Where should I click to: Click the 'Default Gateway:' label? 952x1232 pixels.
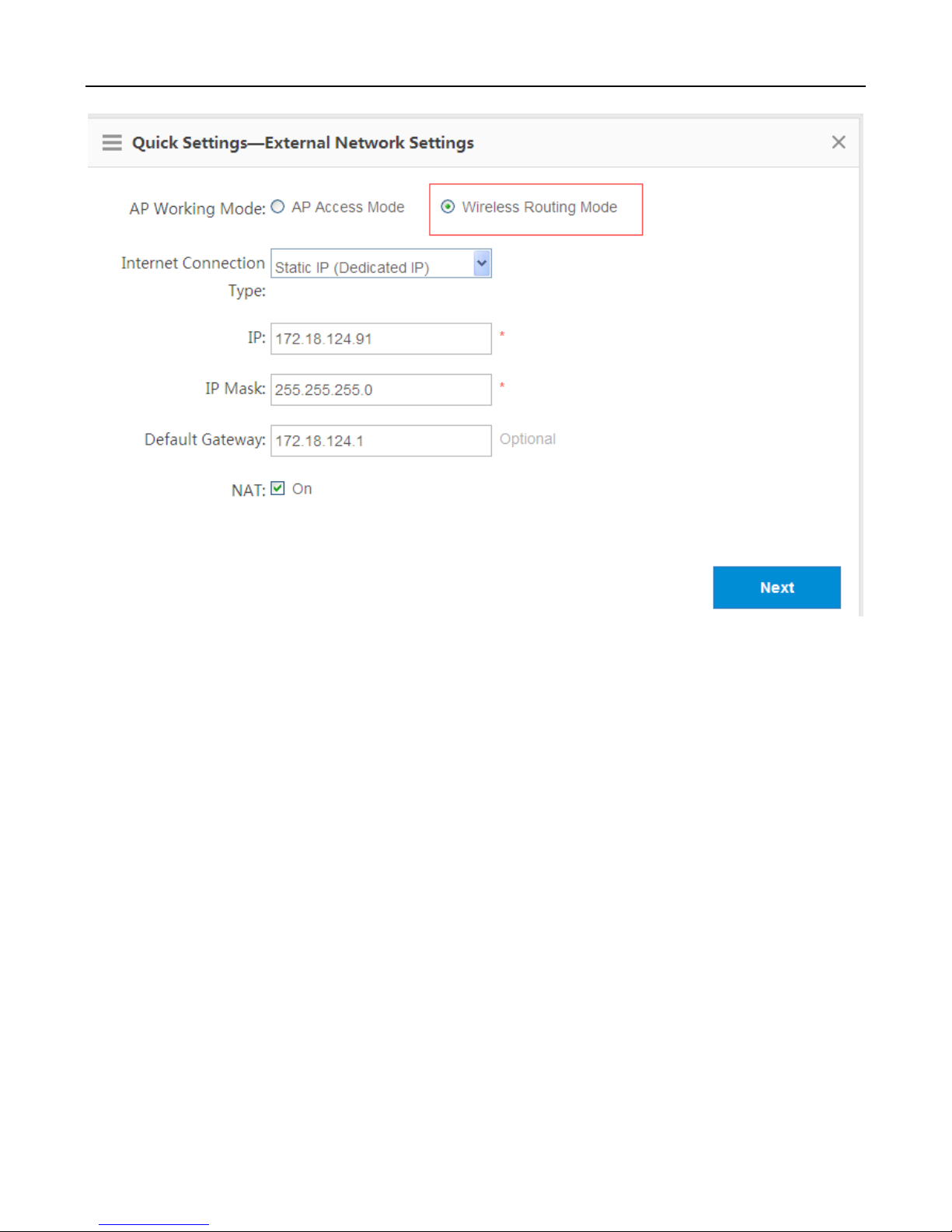click(x=205, y=440)
